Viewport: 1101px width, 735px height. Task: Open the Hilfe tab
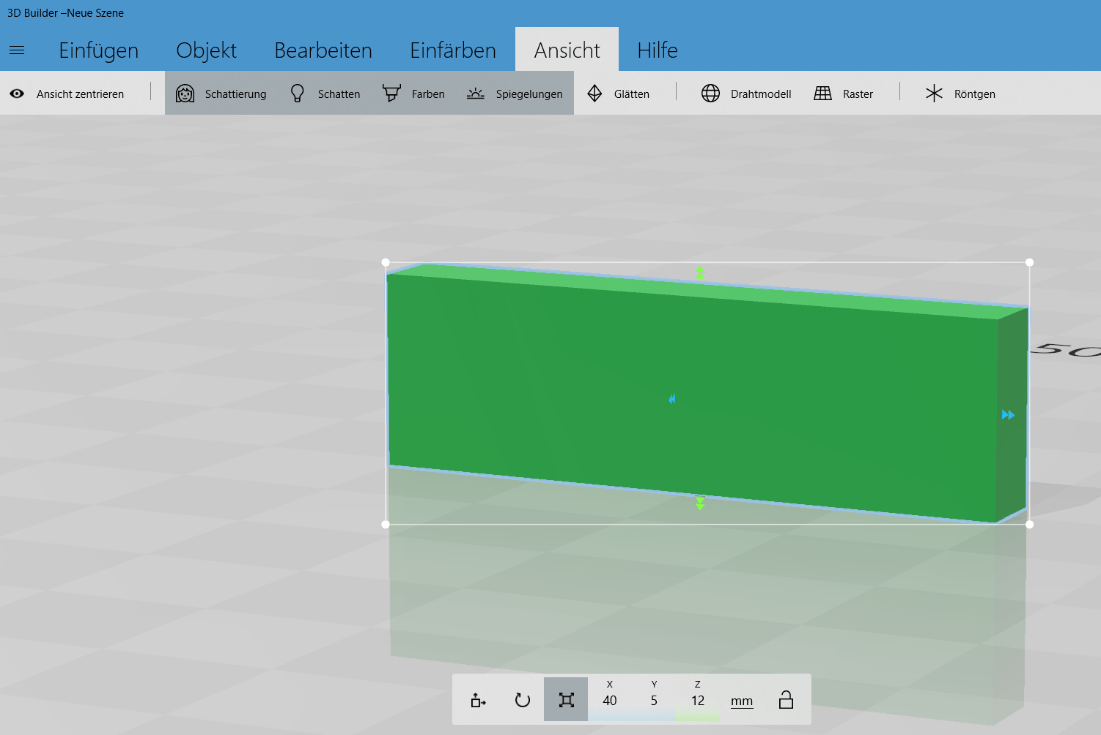pyautogui.click(x=657, y=51)
